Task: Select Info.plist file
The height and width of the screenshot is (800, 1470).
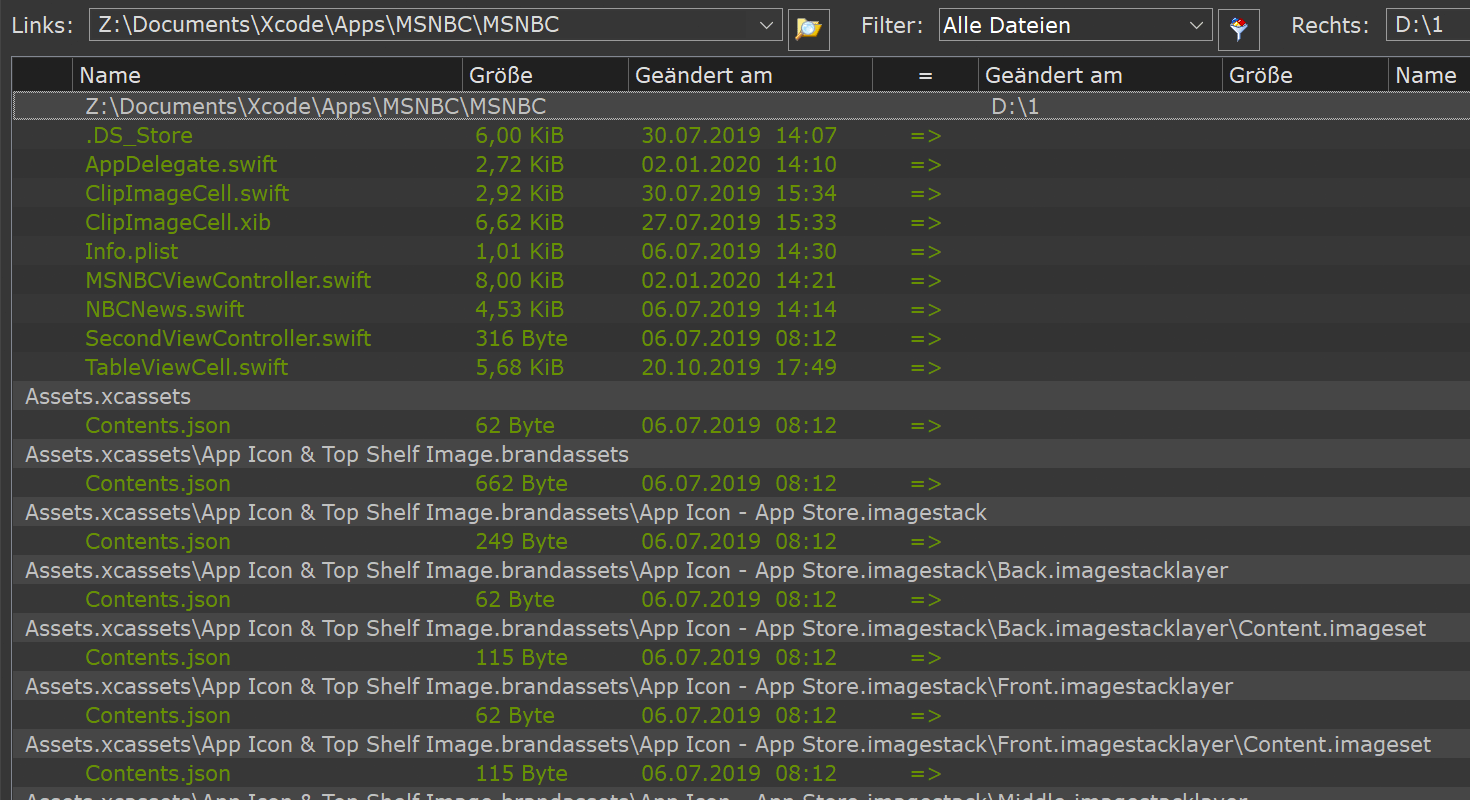Action: pos(132,251)
